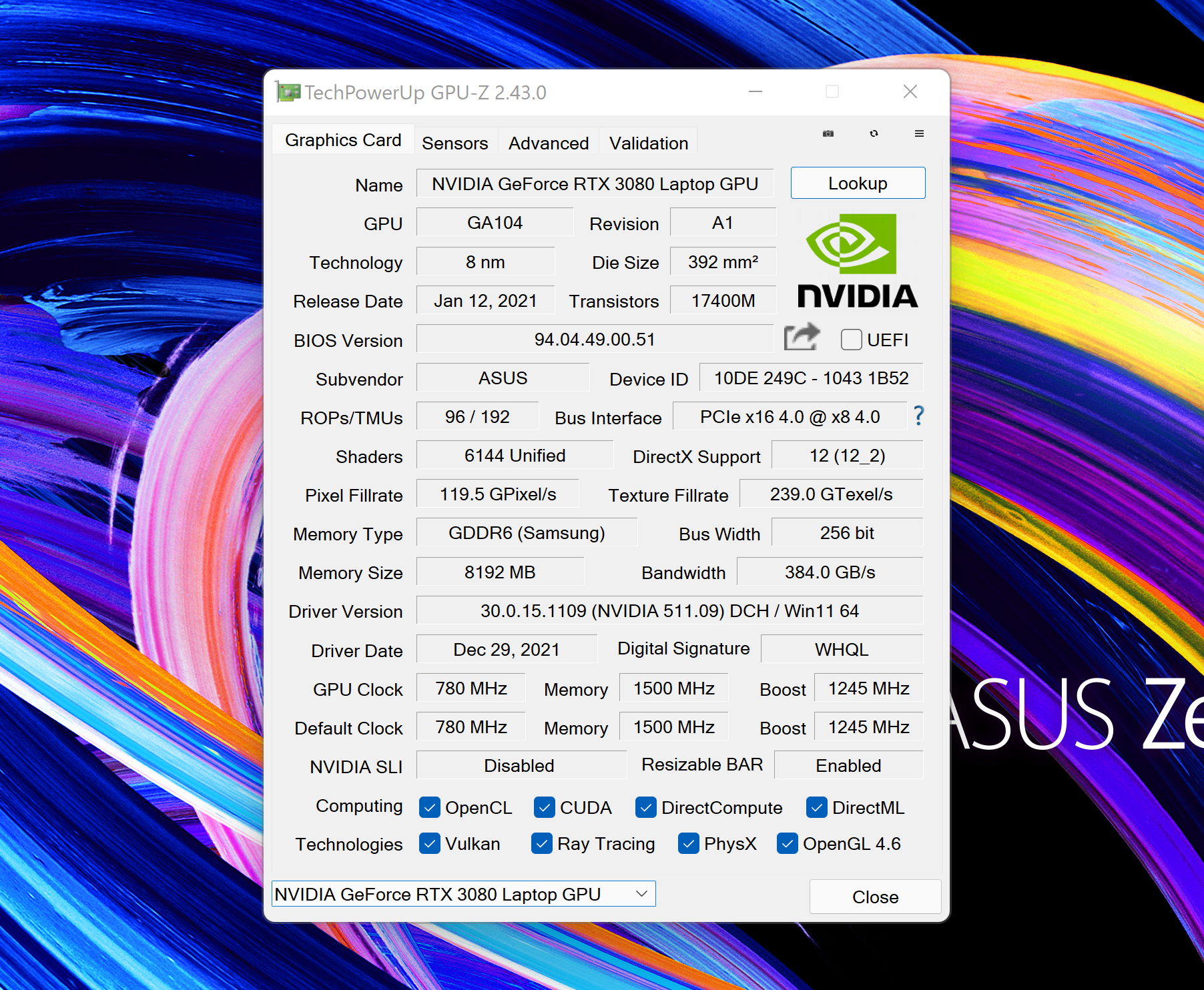Toggle the OpenCL checkbox

click(430, 807)
